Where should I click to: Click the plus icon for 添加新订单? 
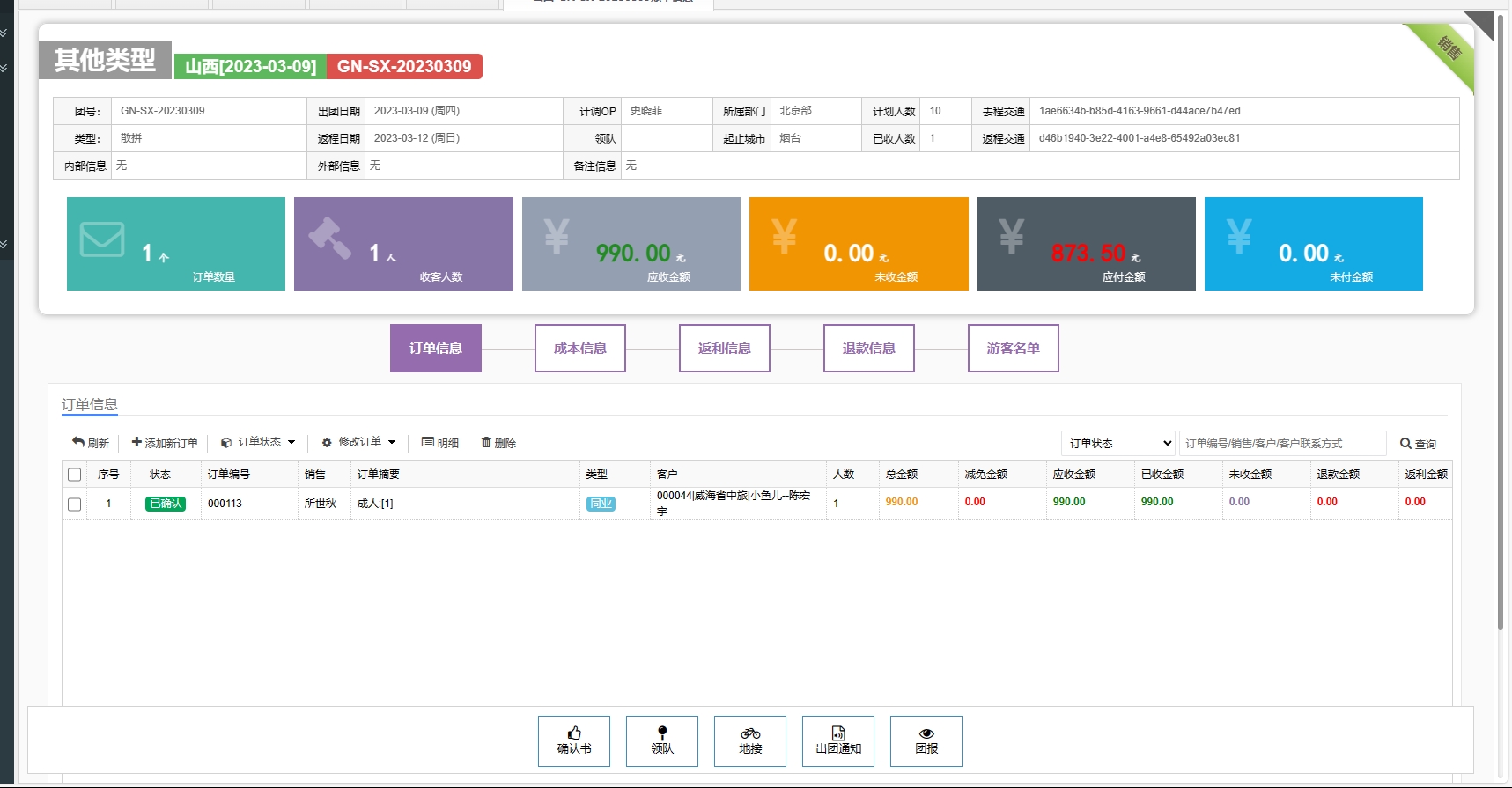pyautogui.click(x=136, y=442)
